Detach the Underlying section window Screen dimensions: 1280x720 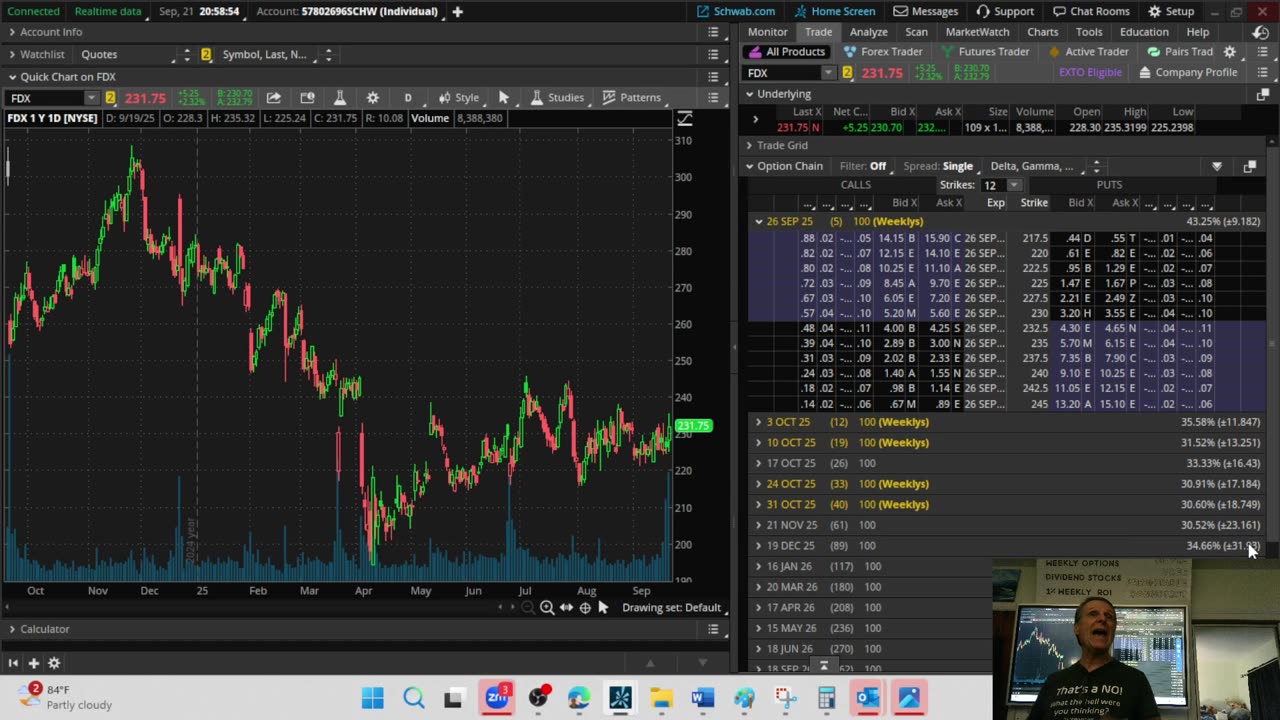1263,94
